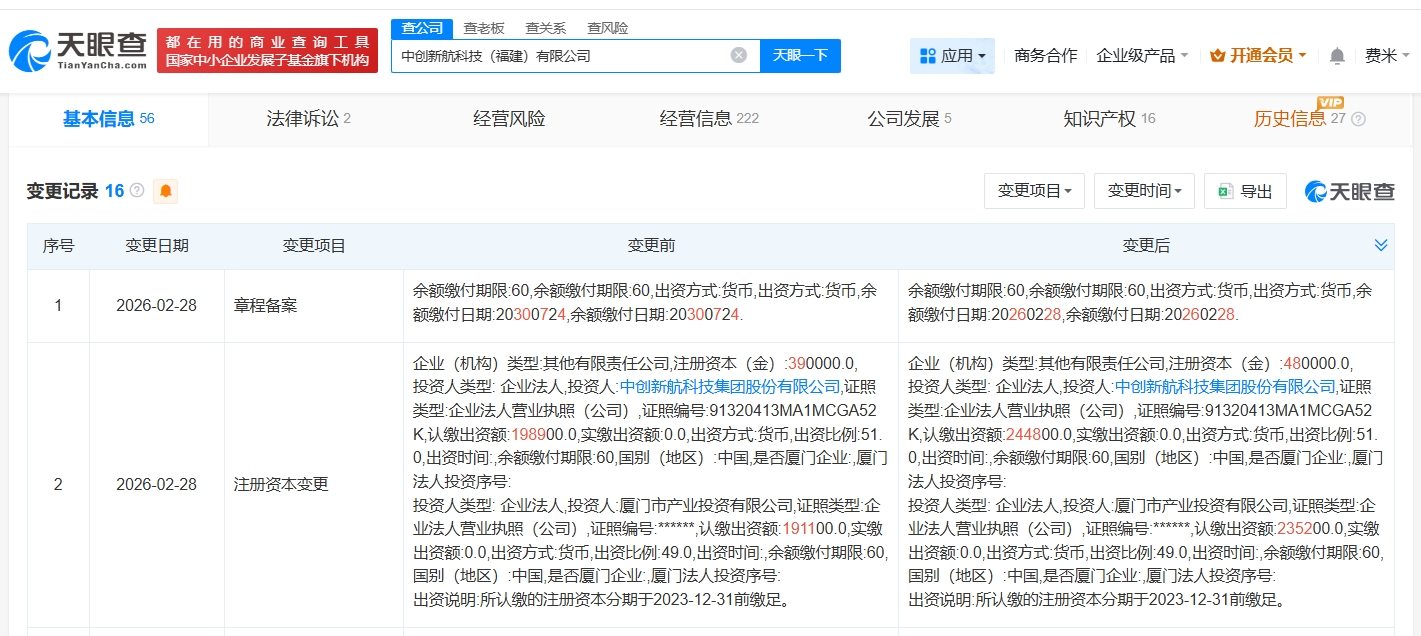Switch to the 法律诉讼 tab
This screenshot has width=1421, height=636.
[x=301, y=119]
